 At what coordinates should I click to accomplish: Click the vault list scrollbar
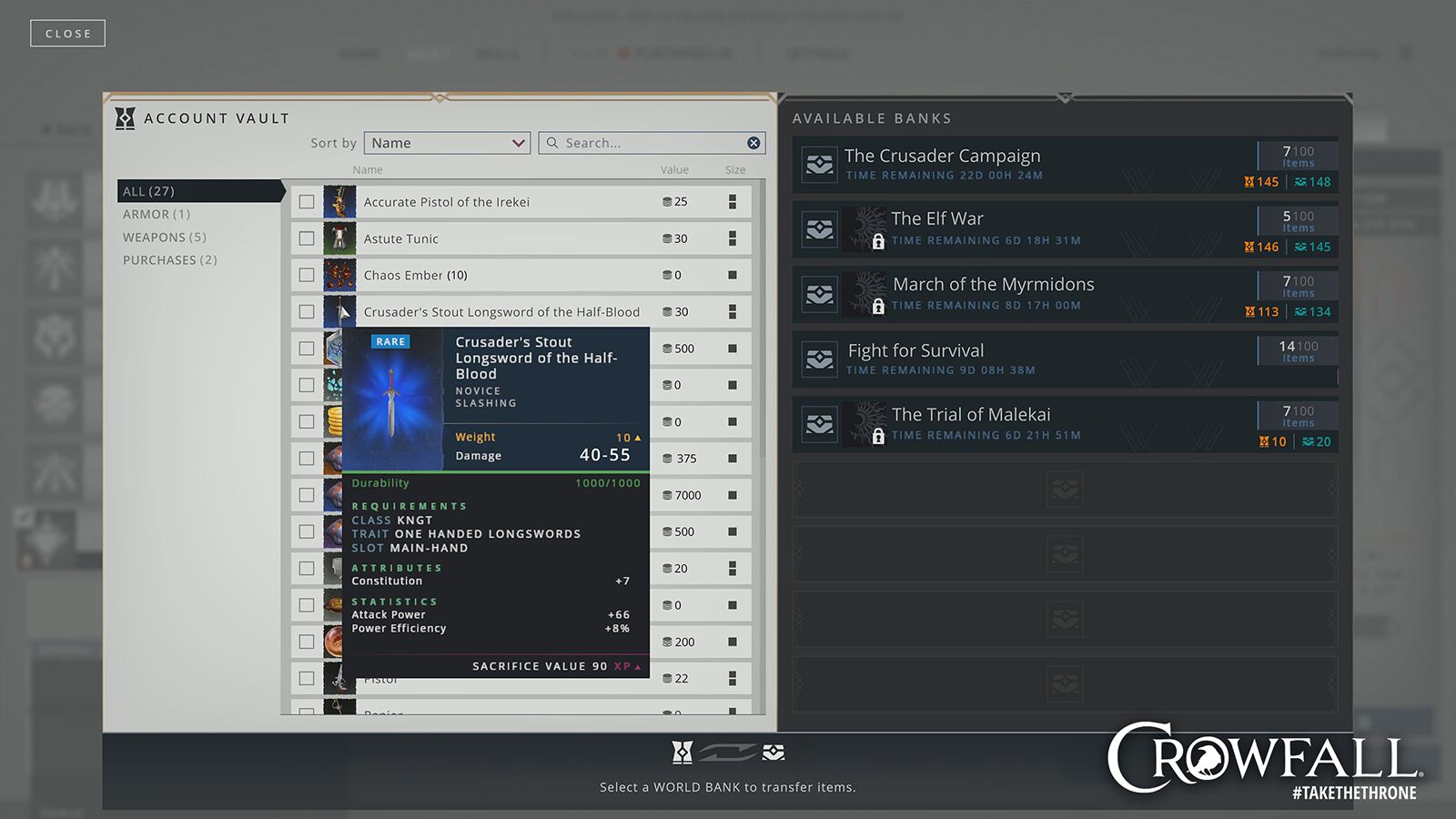[762, 318]
